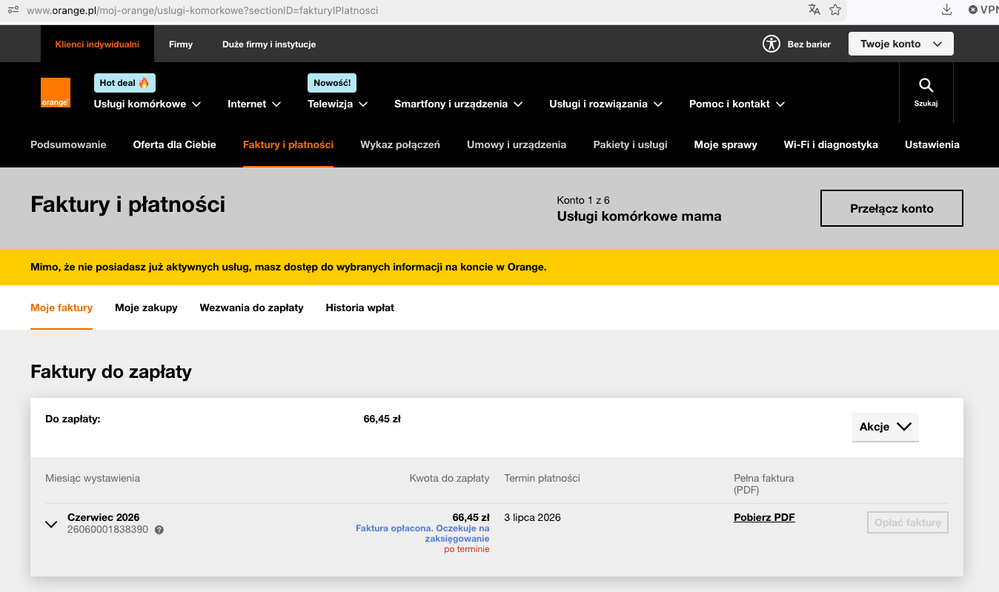
Task: Click the Bez barier accessibility icon
Action: pyautogui.click(x=771, y=44)
